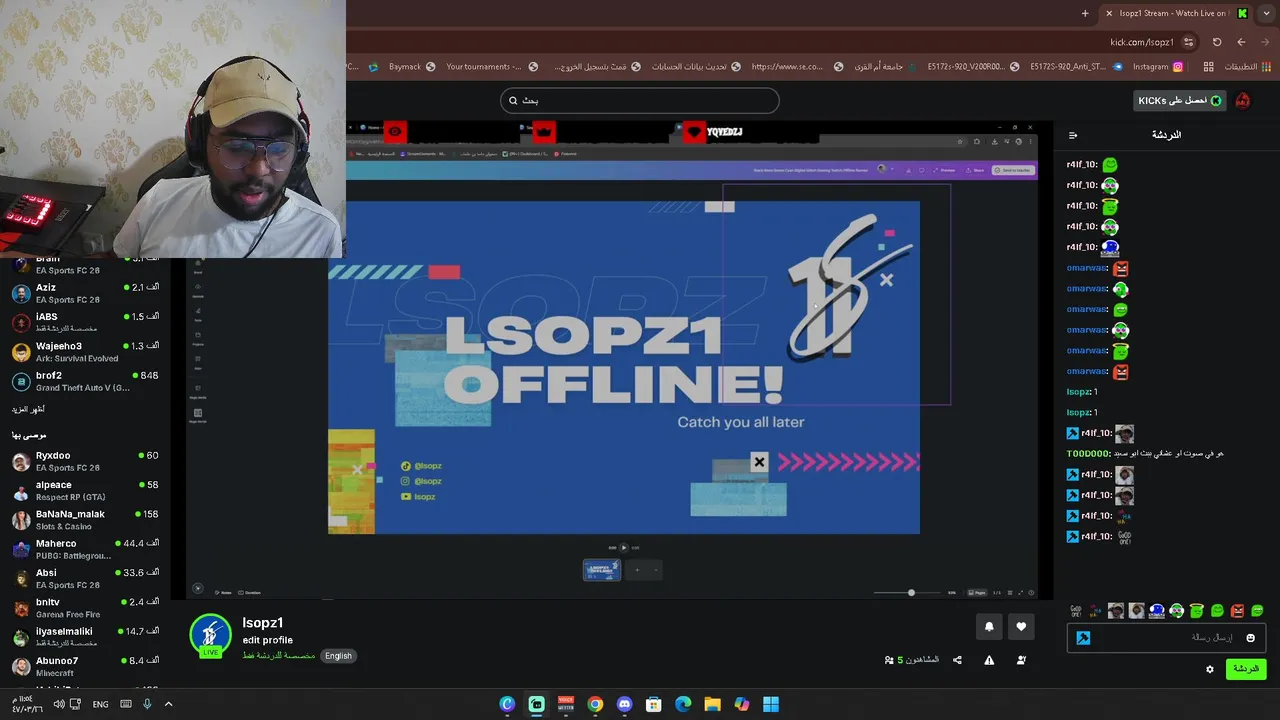Switch input language via ENG indicator
The image size is (1280, 720).
click(x=100, y=704)
